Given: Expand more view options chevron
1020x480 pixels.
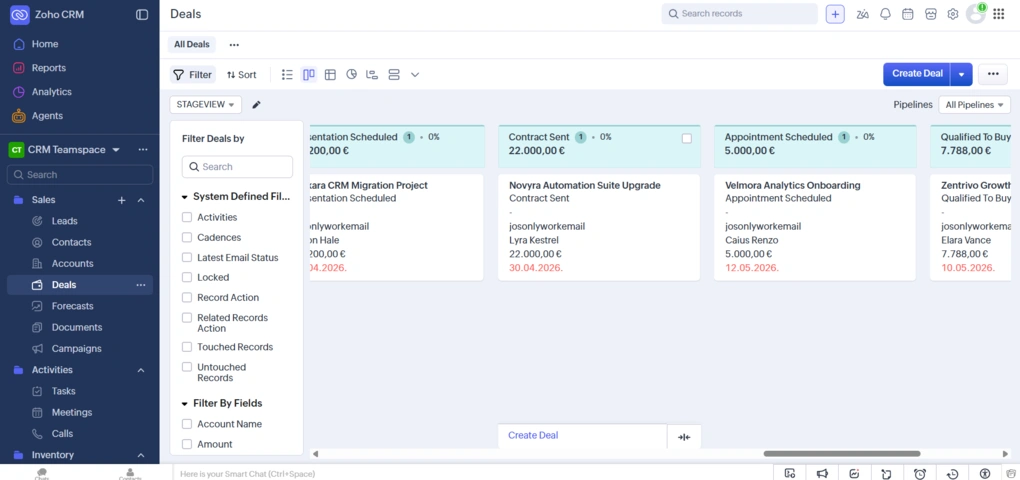Looking at the screenshot, I should (x=415, y=75).
